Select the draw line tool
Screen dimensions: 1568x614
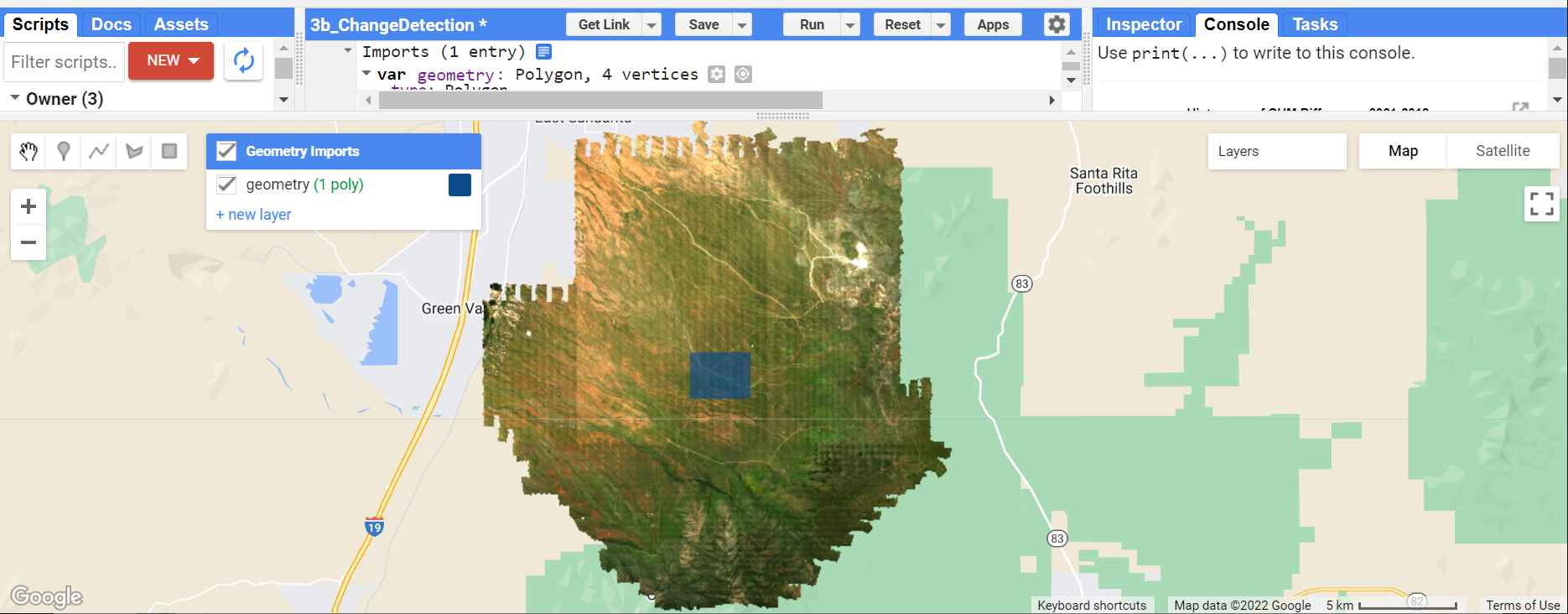pyautogui.click(x=99, y=151)
